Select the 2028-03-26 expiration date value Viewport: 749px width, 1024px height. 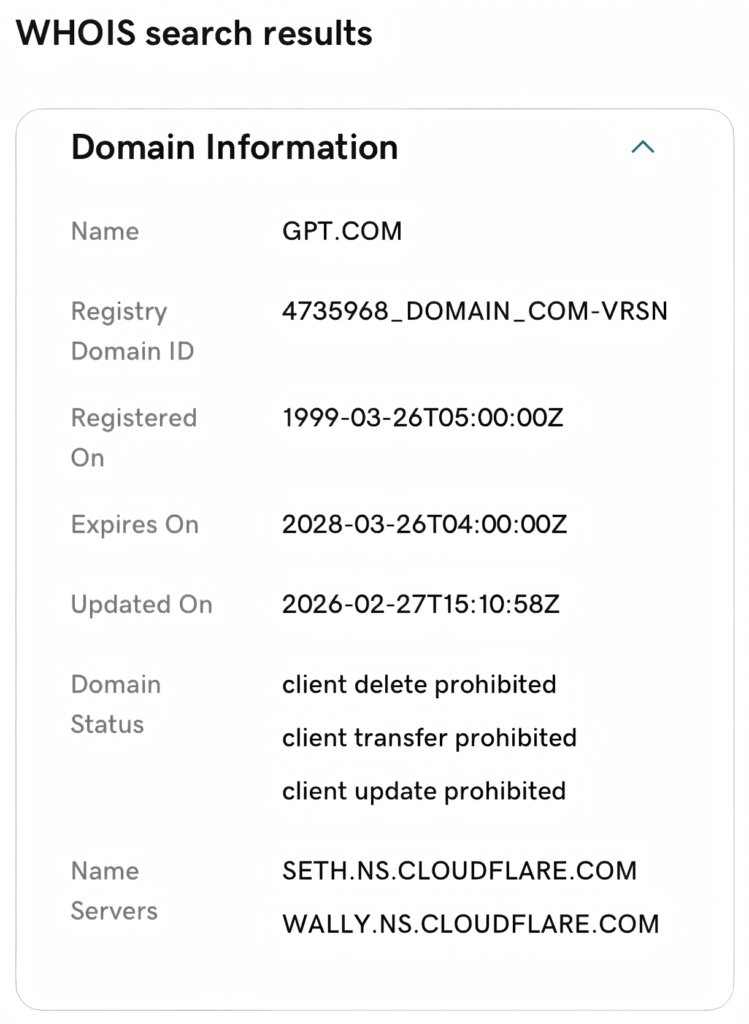[424, 524]
